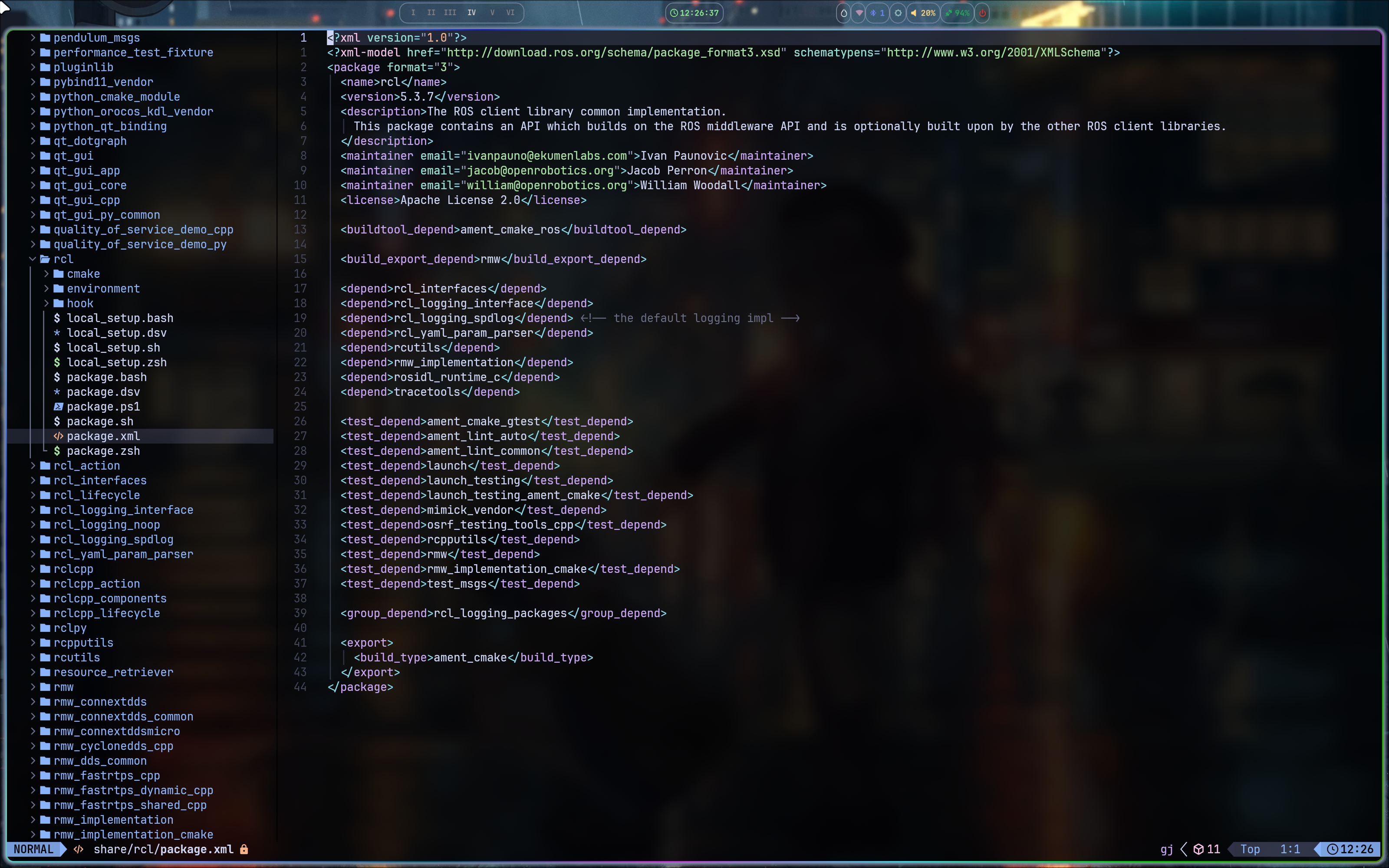The height and width of the screenshot is (868, 1389).
Task: Open the gear settings icon in bar
Action: (898, 13)
